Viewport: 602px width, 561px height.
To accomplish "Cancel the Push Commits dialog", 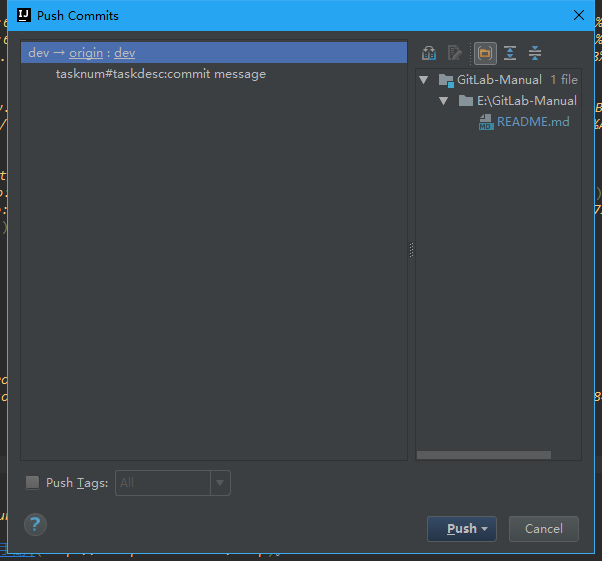I will pos(543,529).
